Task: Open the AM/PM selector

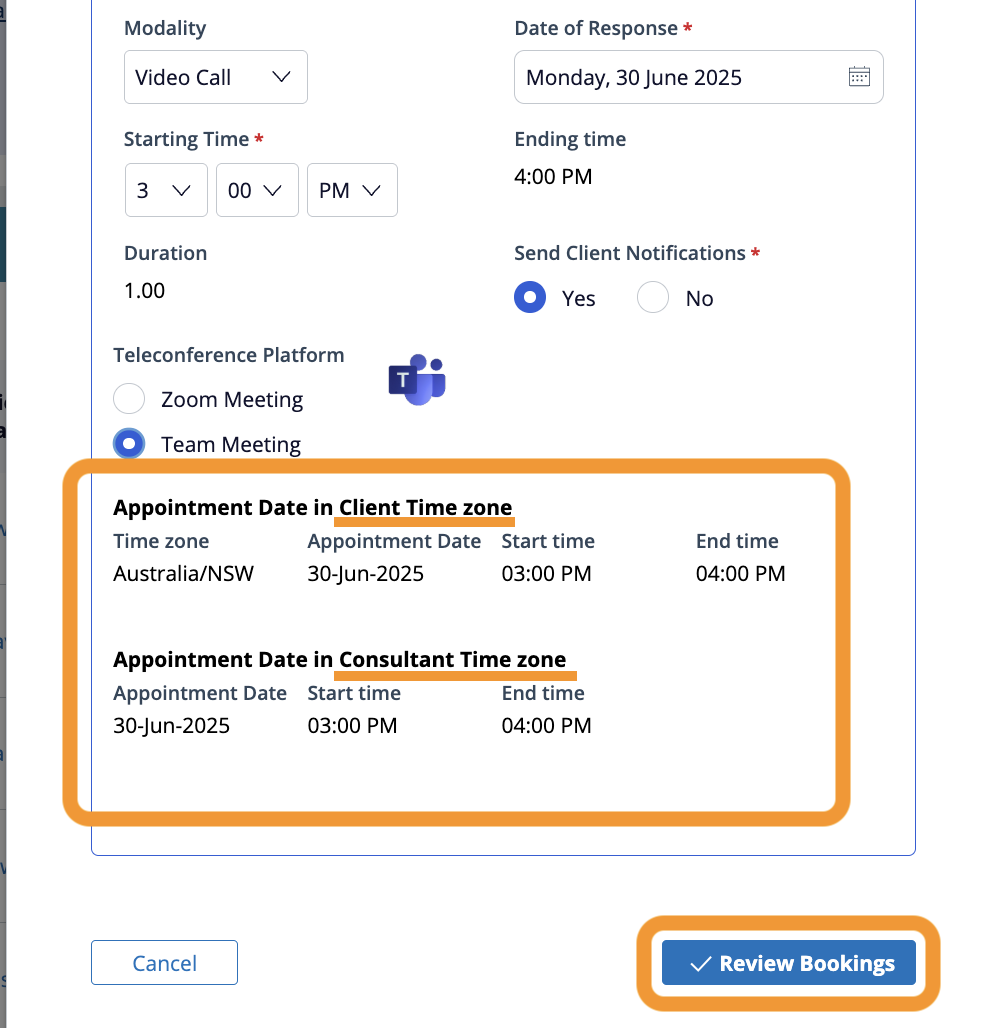Action: pos(352,190)
